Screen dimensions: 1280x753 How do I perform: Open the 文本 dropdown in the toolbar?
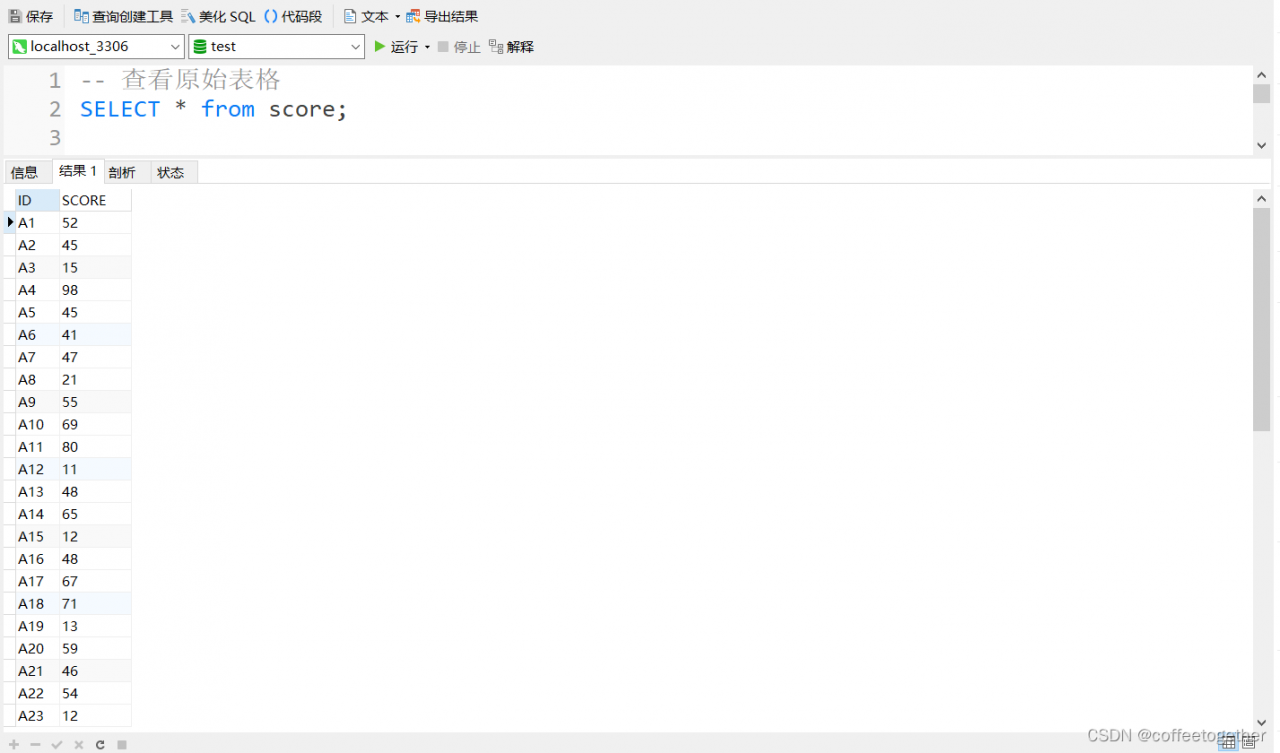371,16
